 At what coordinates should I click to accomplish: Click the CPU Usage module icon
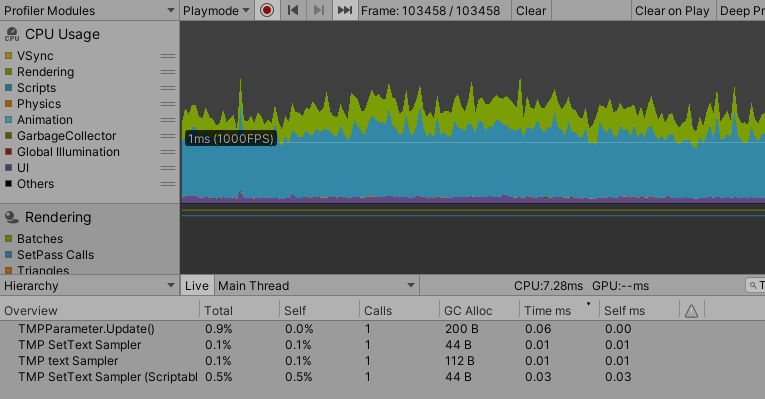[x=12, y=34]
